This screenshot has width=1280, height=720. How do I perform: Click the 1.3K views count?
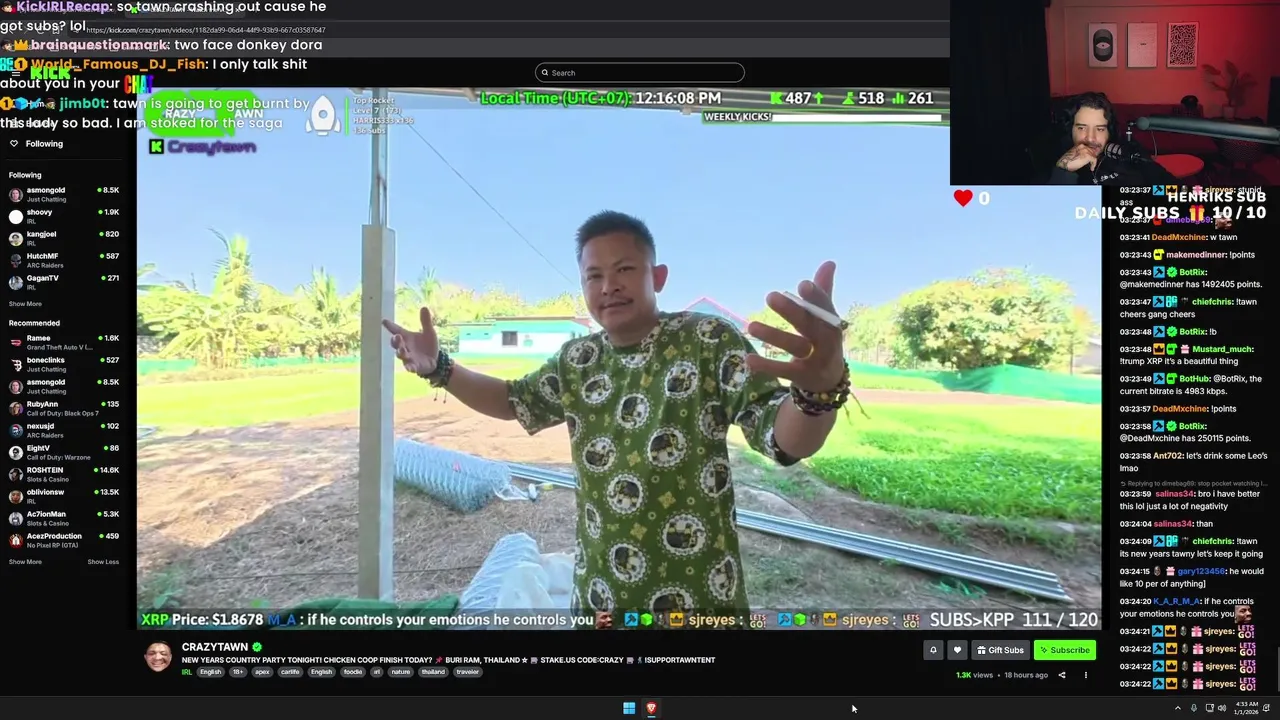pos(974,675)
